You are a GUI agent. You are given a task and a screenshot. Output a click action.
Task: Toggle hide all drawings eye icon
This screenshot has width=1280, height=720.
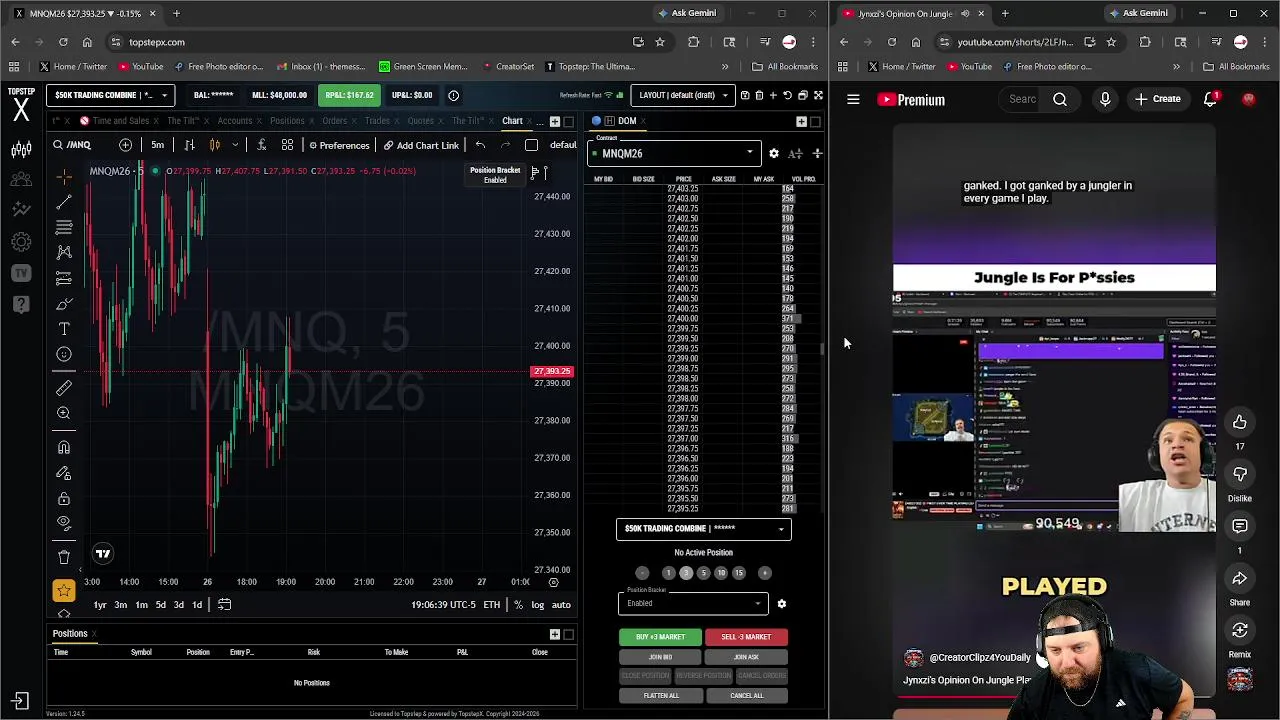click(64, 523)
